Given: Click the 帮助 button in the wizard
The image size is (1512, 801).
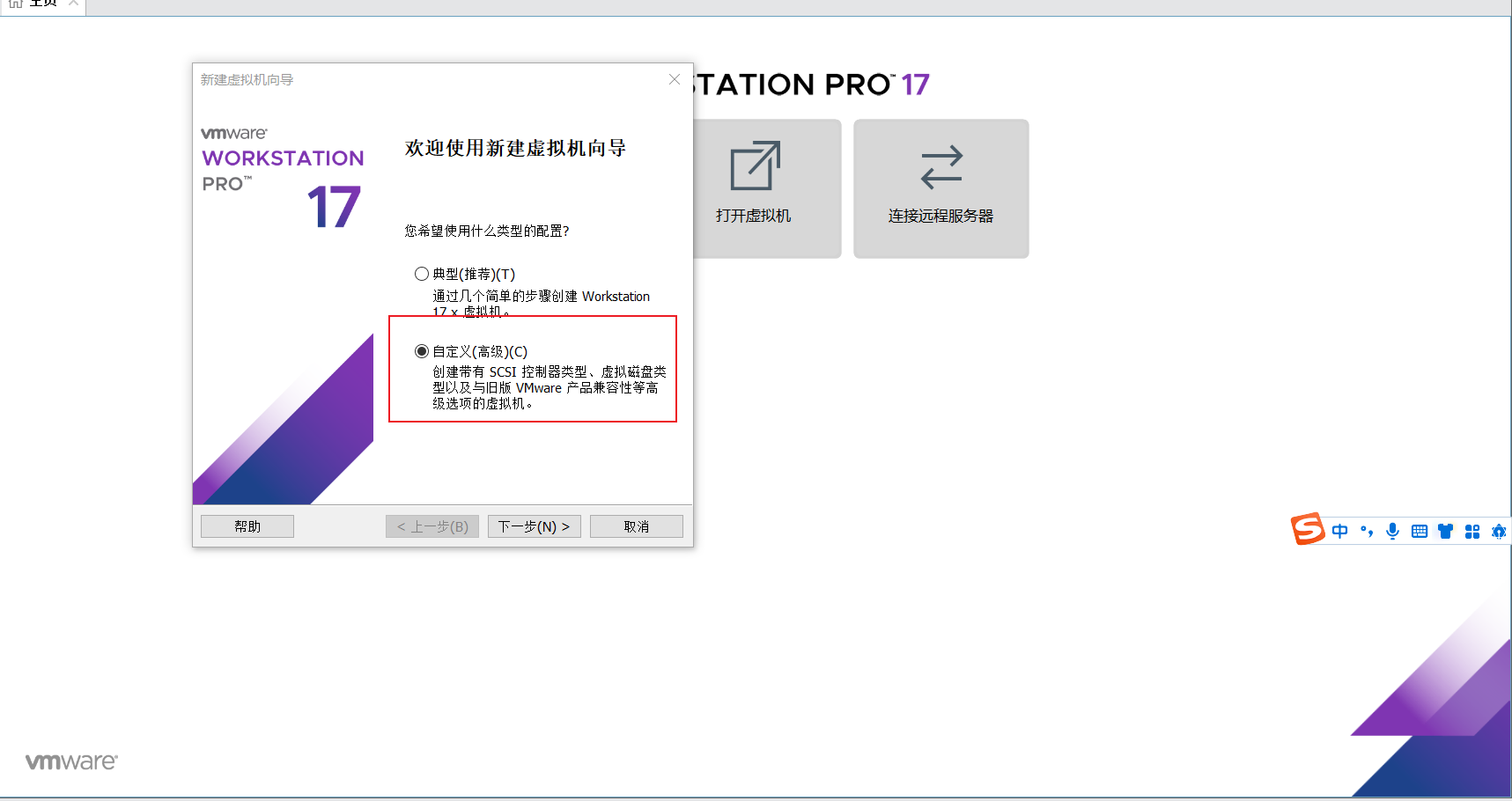Looking at the screenshot, I should tap(247, 526).
